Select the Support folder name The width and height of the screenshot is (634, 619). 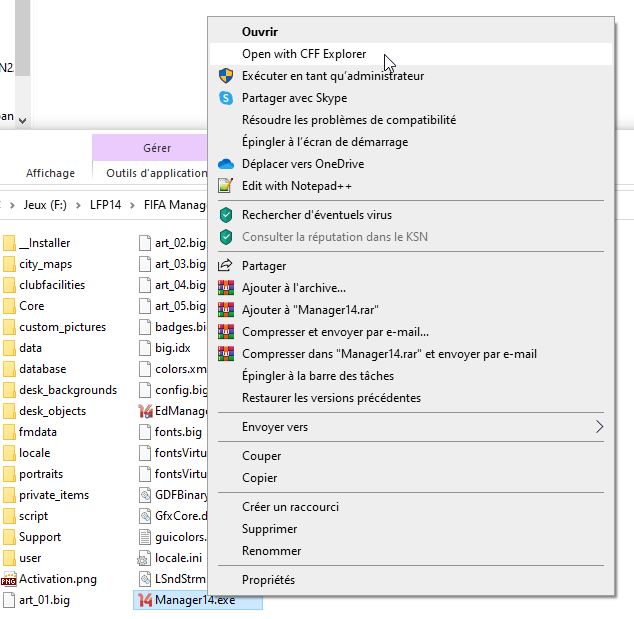coord(40,537)
